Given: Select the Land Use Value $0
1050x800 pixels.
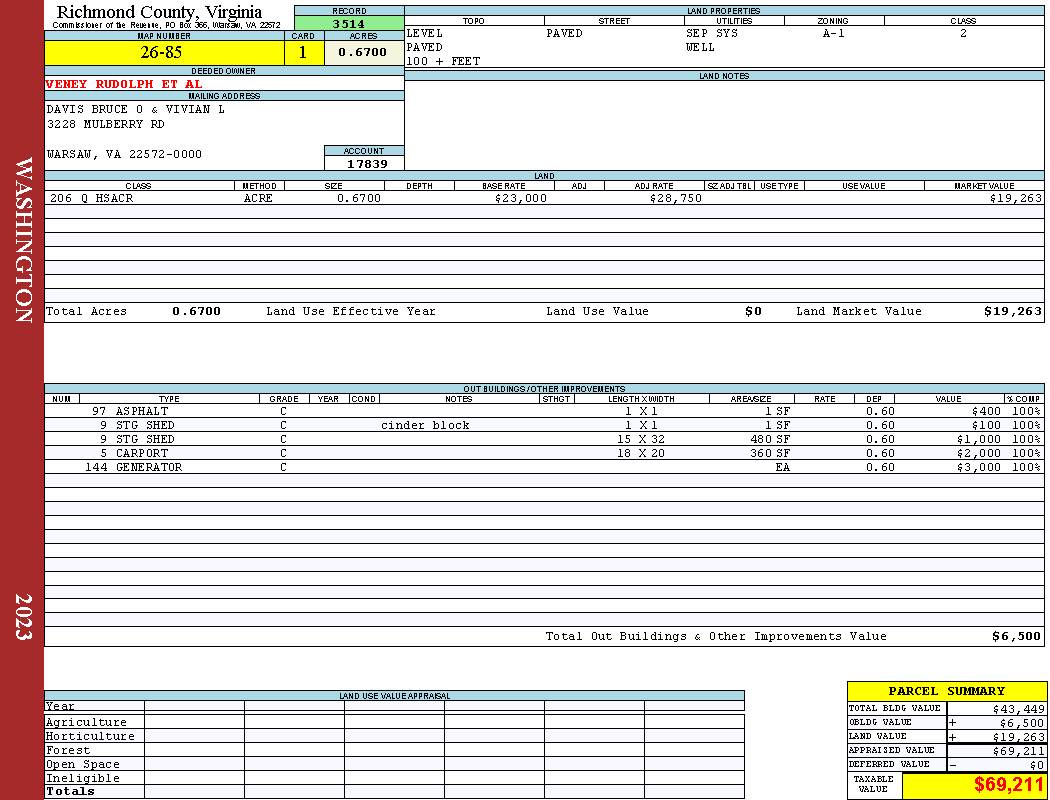Looking at the screenshot, I should (x=753, y=311).
